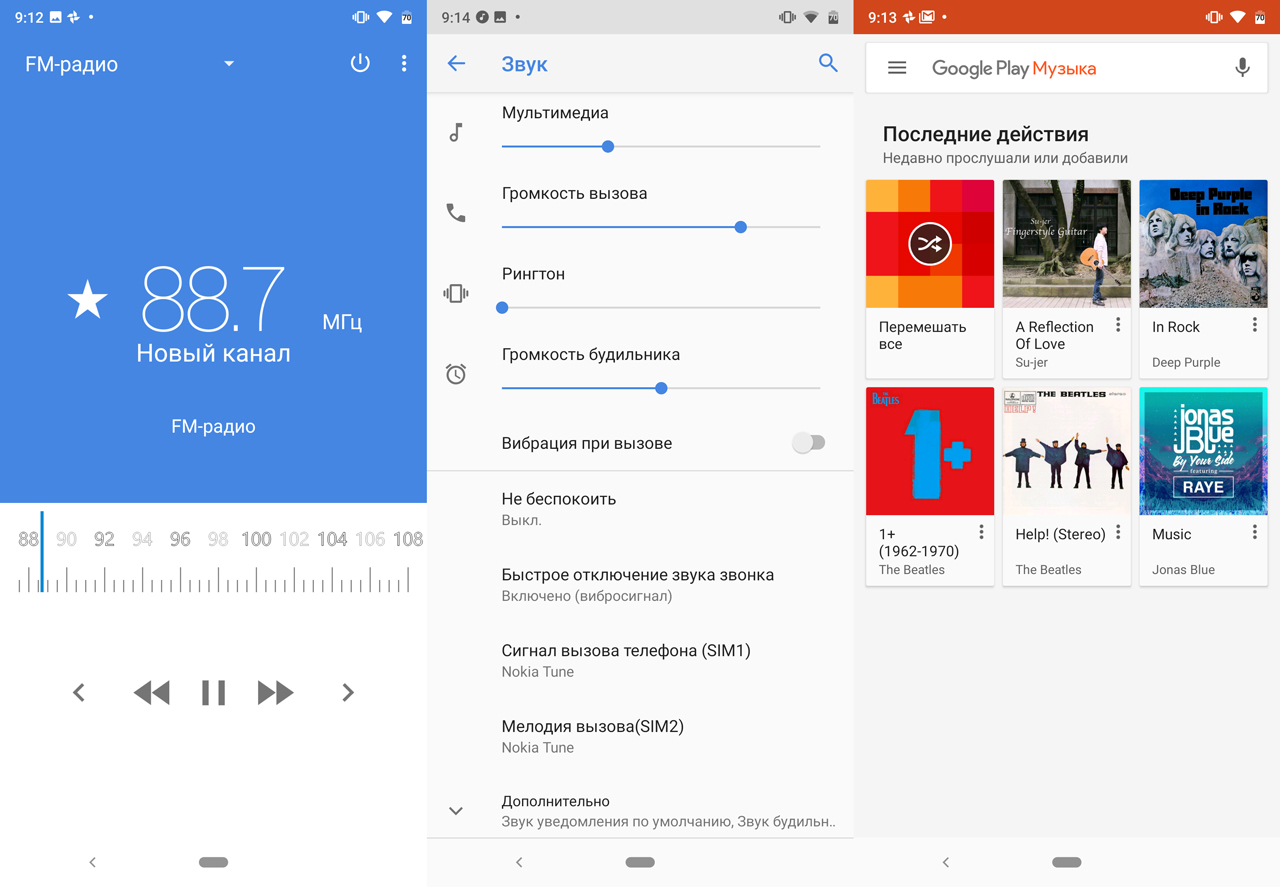Viewport: 1280px width, 887px height.
Task: Tap the alarm clock volume icon
Action: [x=456, y=374]
